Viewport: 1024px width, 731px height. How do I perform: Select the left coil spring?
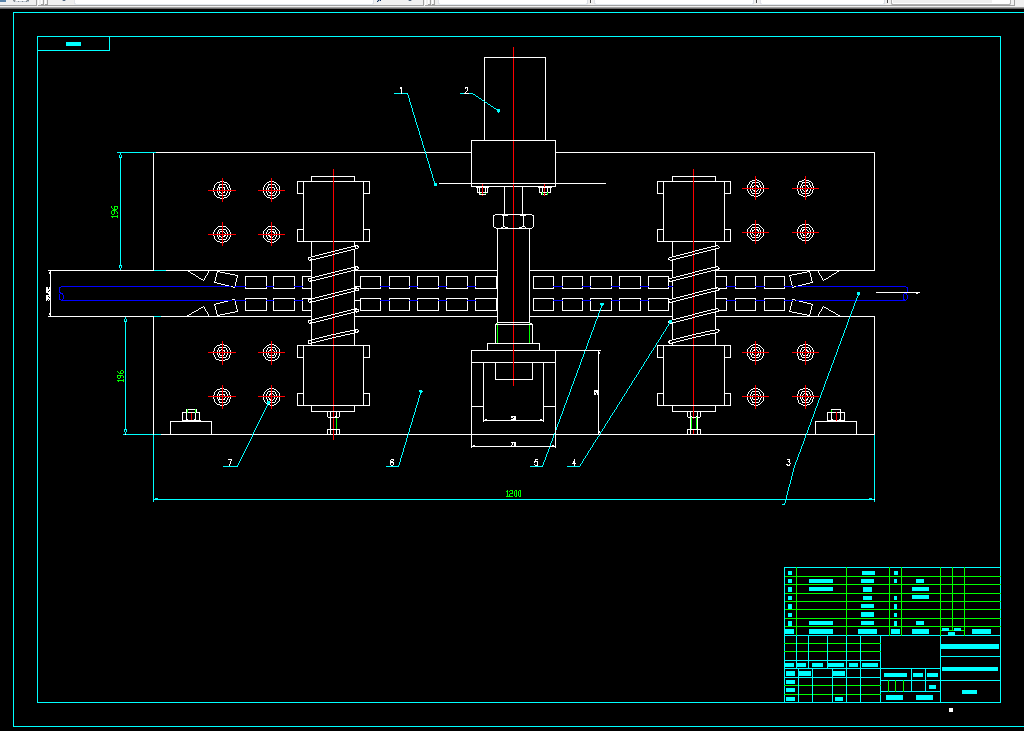pyautogui.click(x=333, y=293)
